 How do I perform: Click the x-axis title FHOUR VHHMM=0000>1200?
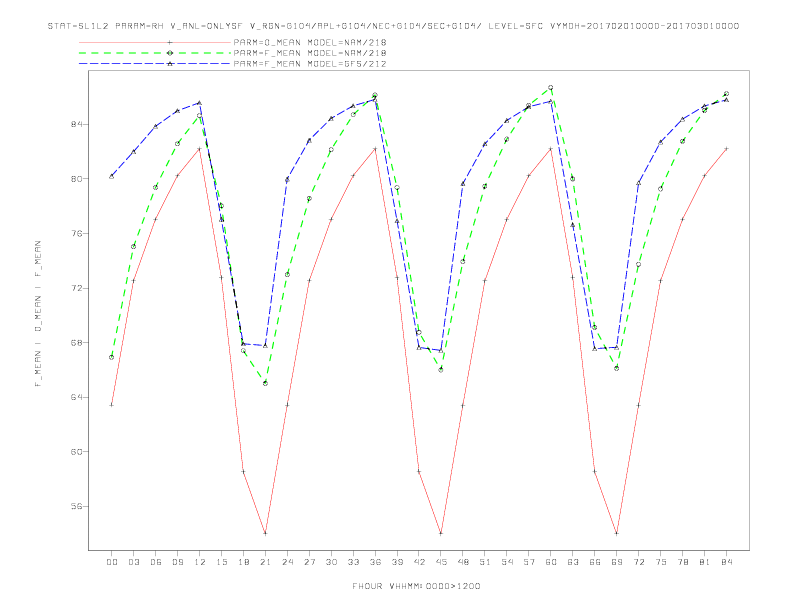coord(416,586)
